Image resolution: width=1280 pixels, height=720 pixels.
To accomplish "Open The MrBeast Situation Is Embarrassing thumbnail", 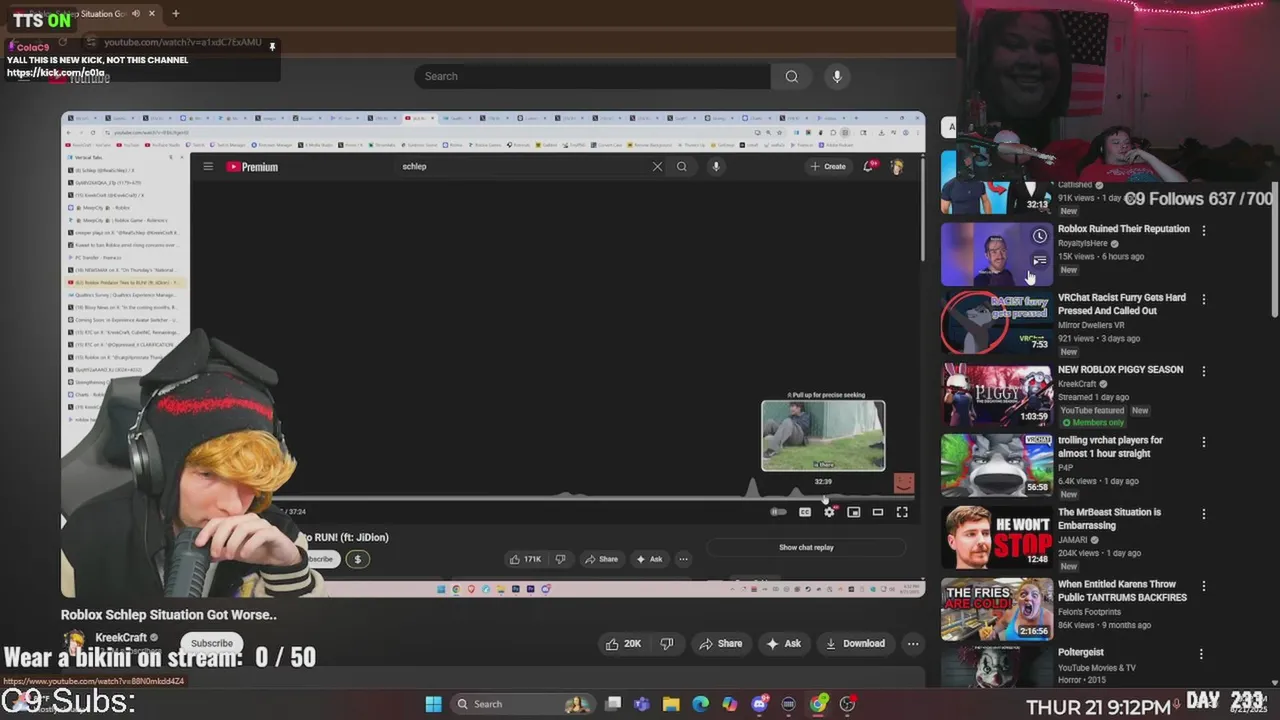I will click(x=996, y=537).
